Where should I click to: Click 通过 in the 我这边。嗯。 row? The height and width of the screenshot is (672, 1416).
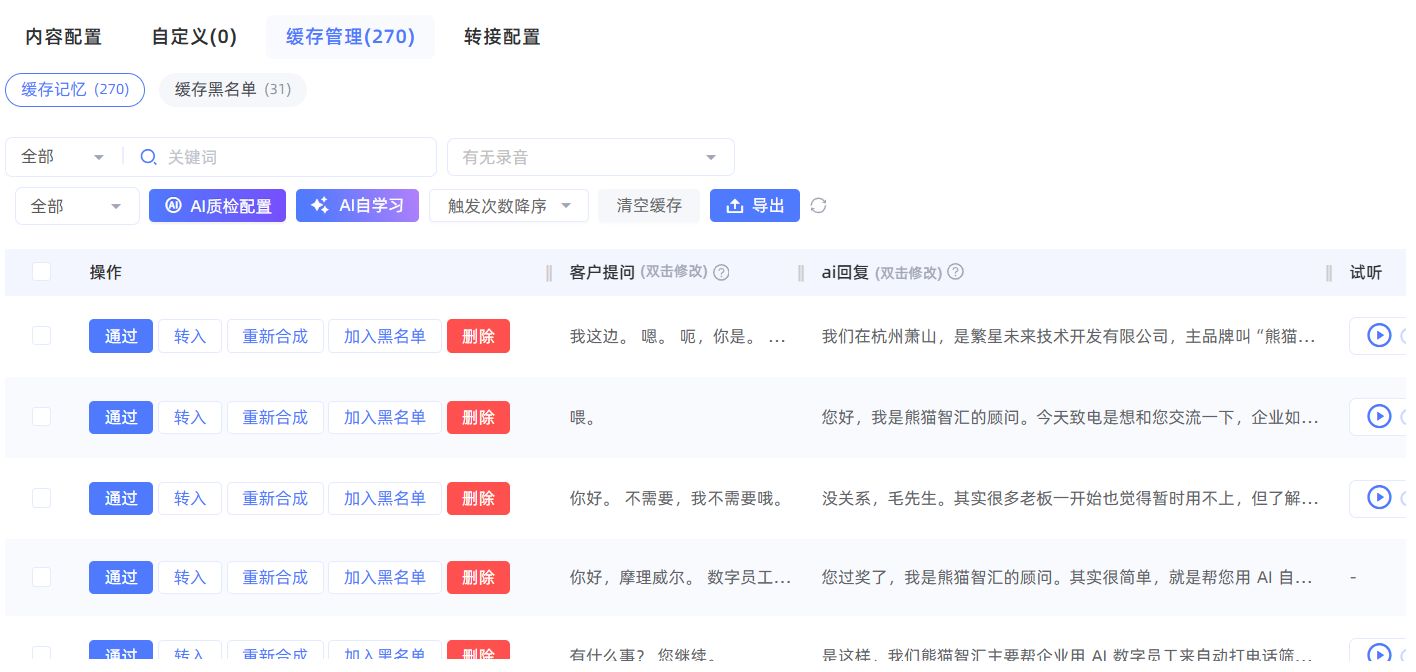[121, 336]
